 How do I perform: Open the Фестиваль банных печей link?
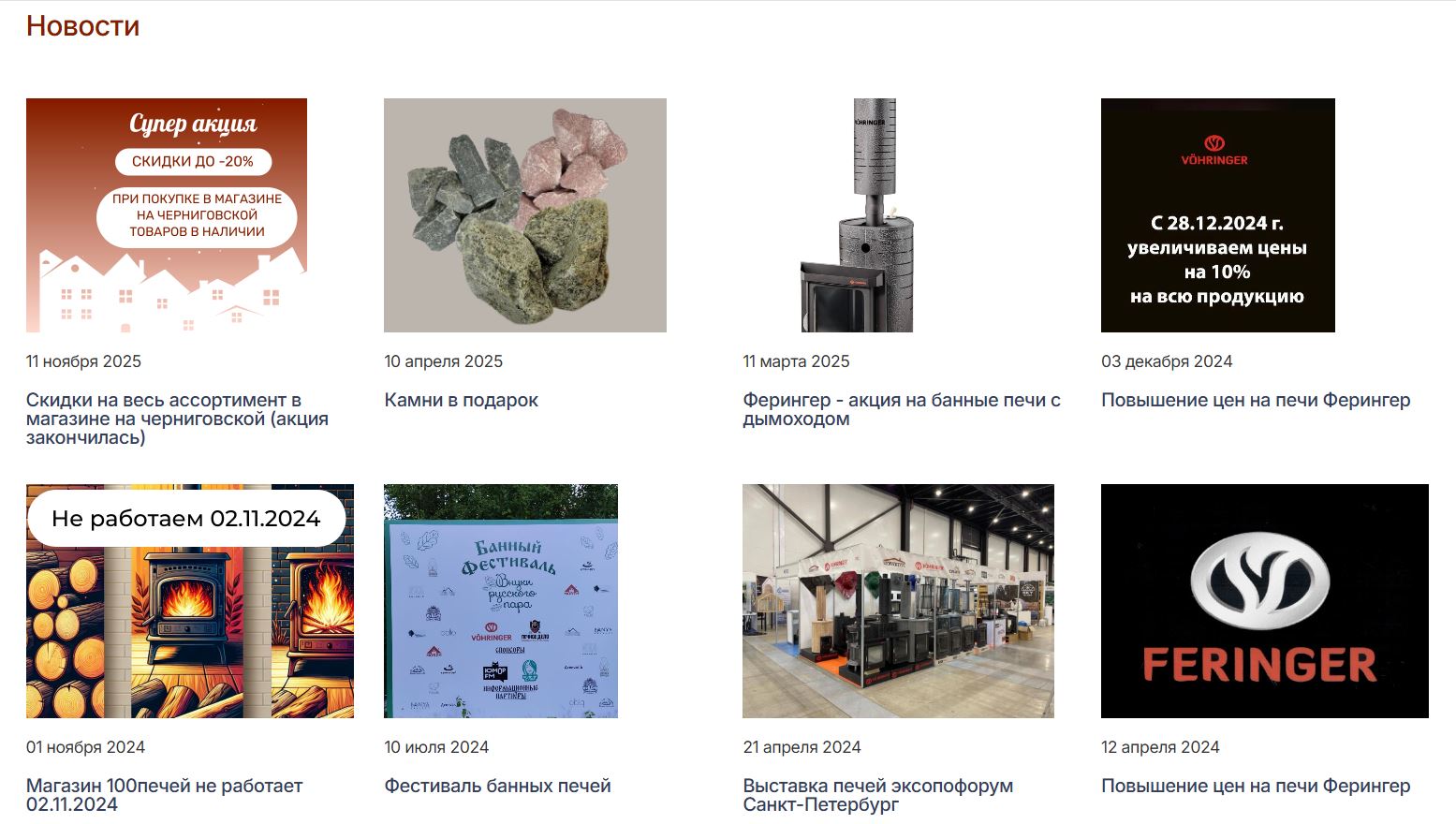[497, 786]
